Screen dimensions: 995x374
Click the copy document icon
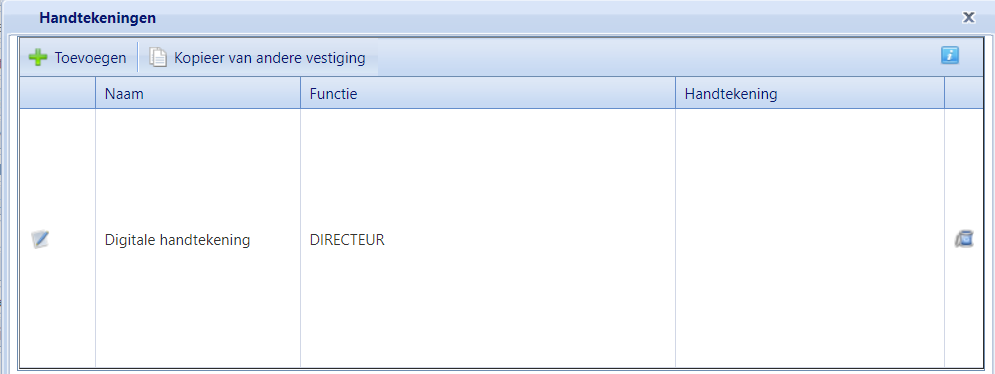(158, 58)
